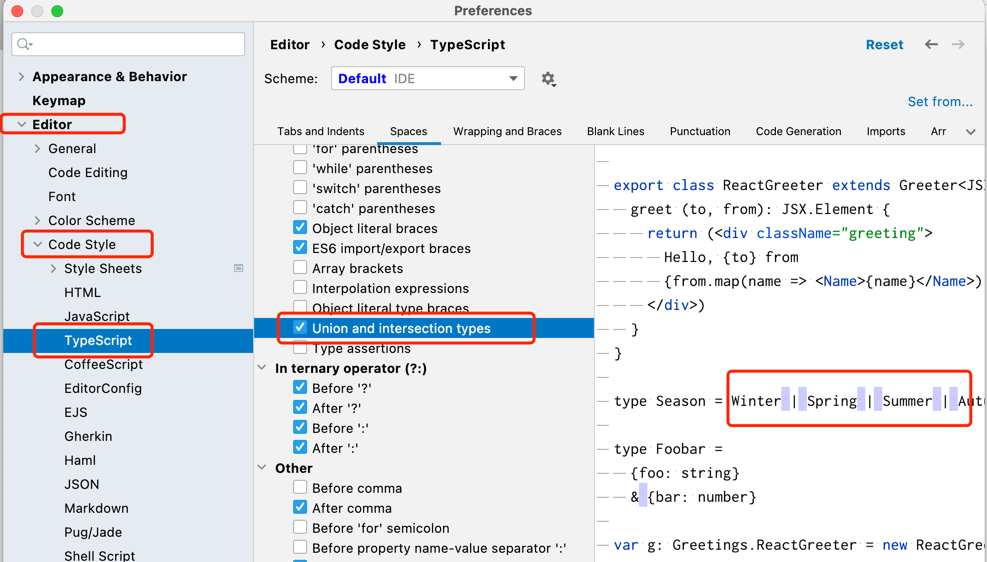987x562 pixels.
Task: Click the search magnifier icon
Action: click(x=25, y=43)
